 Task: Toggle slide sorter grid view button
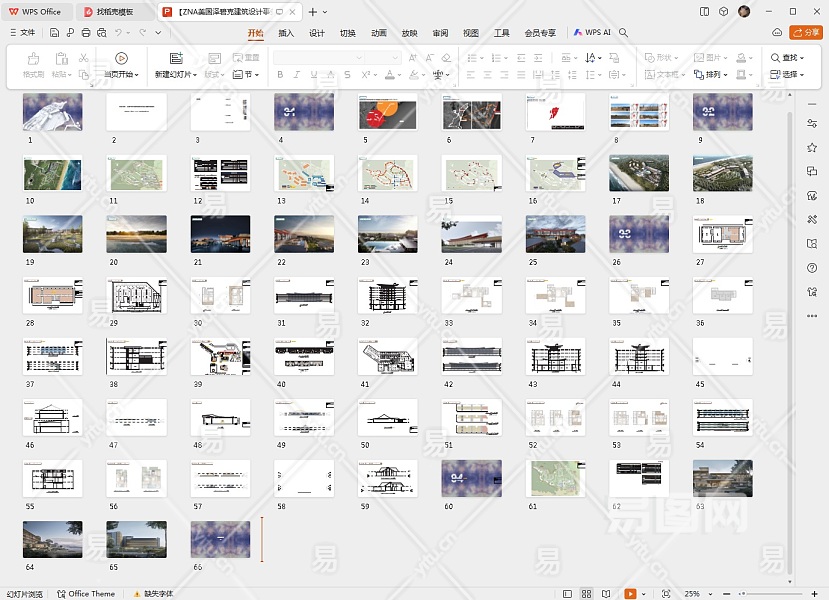pyautogui.click(x=587, y=594)
